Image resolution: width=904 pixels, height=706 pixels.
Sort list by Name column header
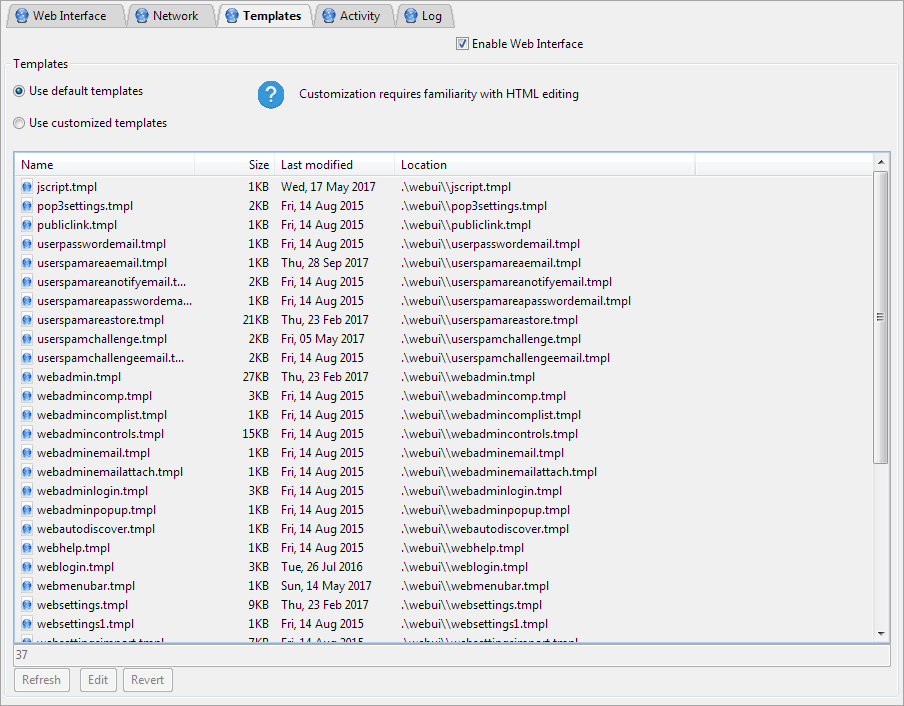click(x=100, y=165)
